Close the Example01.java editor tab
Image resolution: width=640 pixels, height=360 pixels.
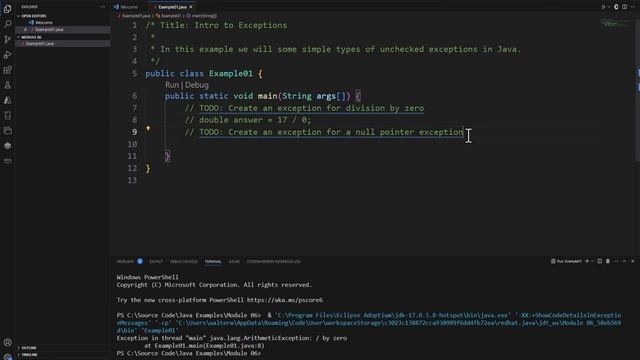pyautogui.click(x=191, y=7)
